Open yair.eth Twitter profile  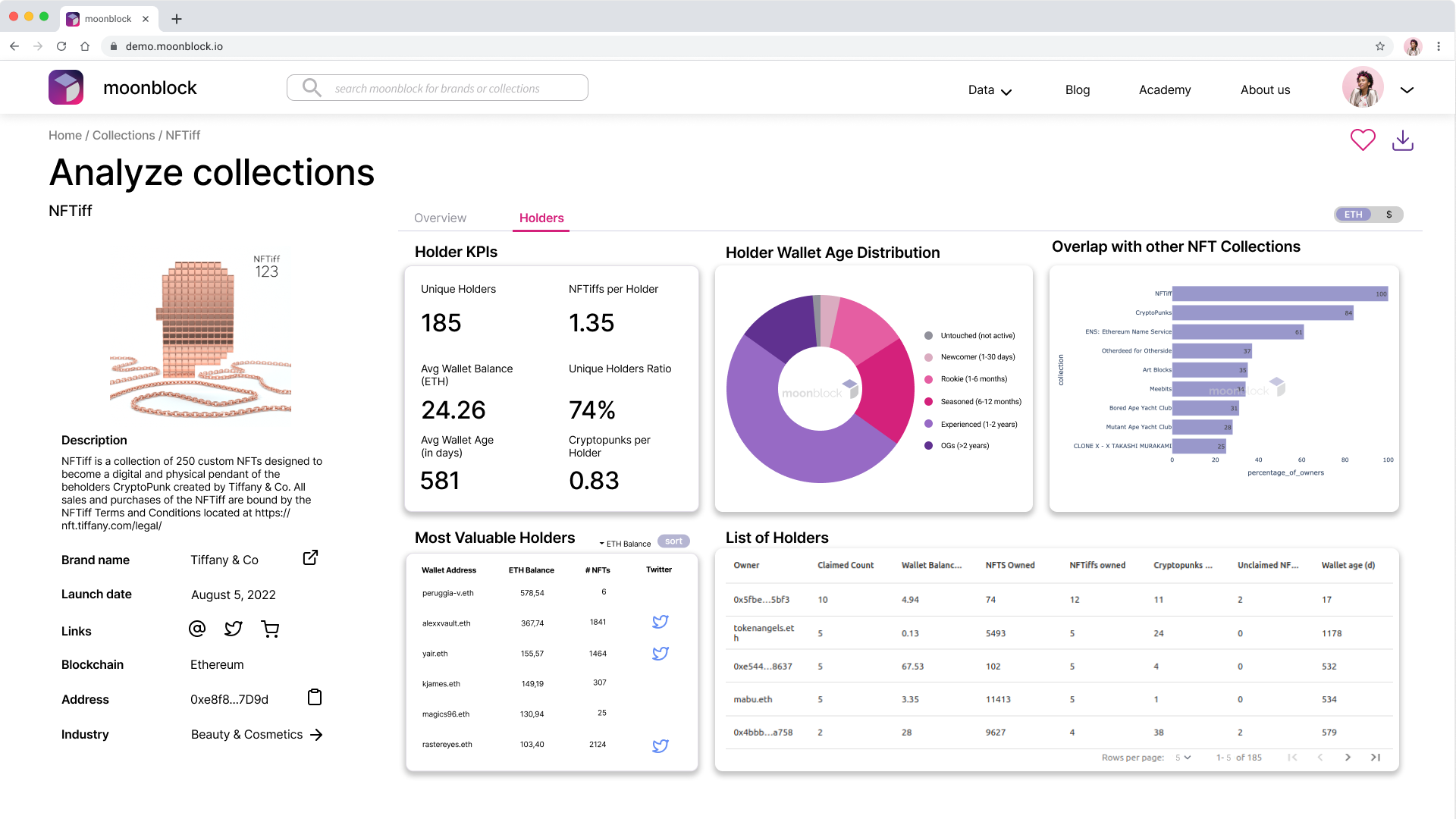[x=661, y=654]
